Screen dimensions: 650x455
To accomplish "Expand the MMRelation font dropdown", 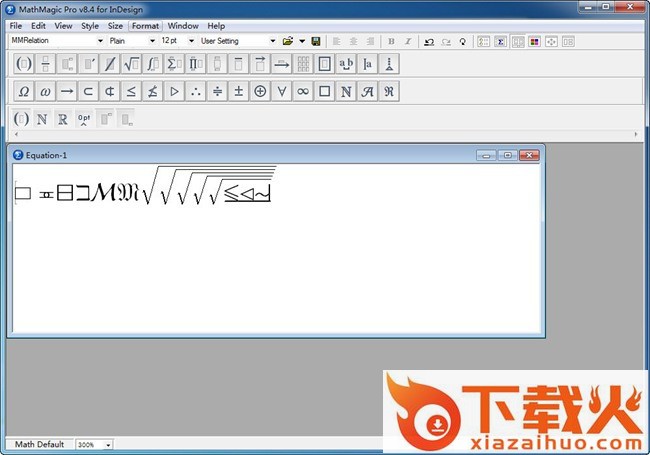I will click(x=100, y=41).
